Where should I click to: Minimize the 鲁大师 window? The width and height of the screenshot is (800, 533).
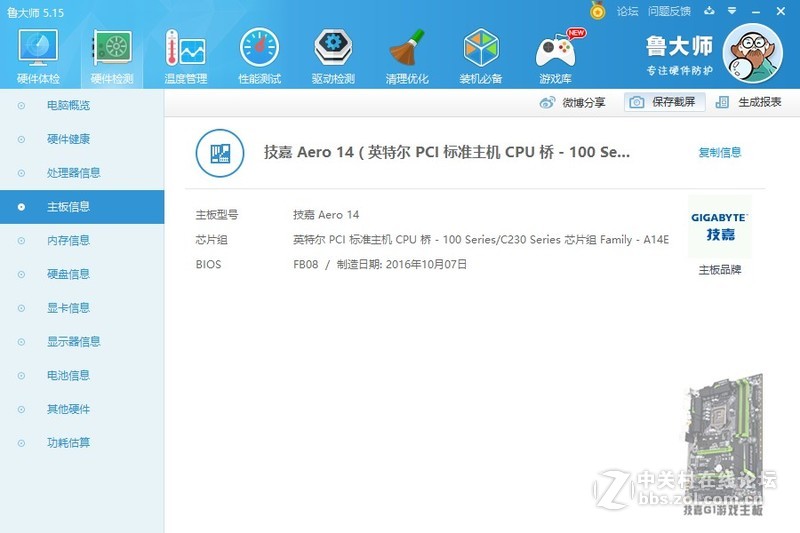[x=756, y=11]
